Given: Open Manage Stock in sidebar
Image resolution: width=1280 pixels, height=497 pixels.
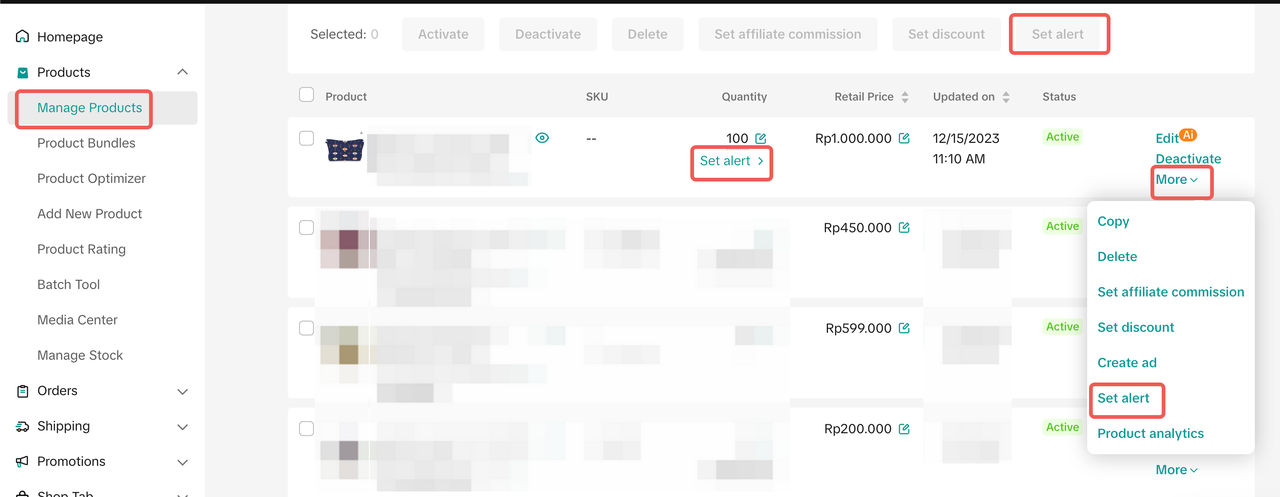Looking at the screenshot, I should (80, 355).
